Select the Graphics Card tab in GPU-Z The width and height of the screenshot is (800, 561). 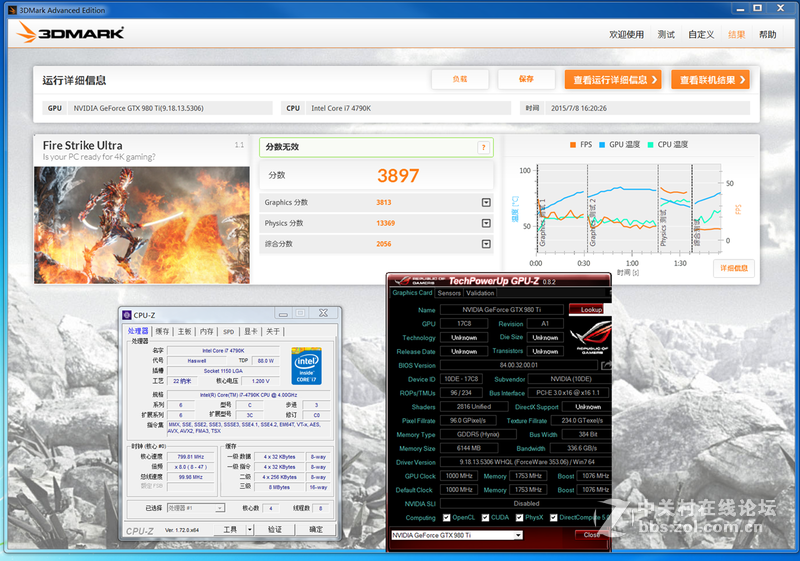click(412, 293)
